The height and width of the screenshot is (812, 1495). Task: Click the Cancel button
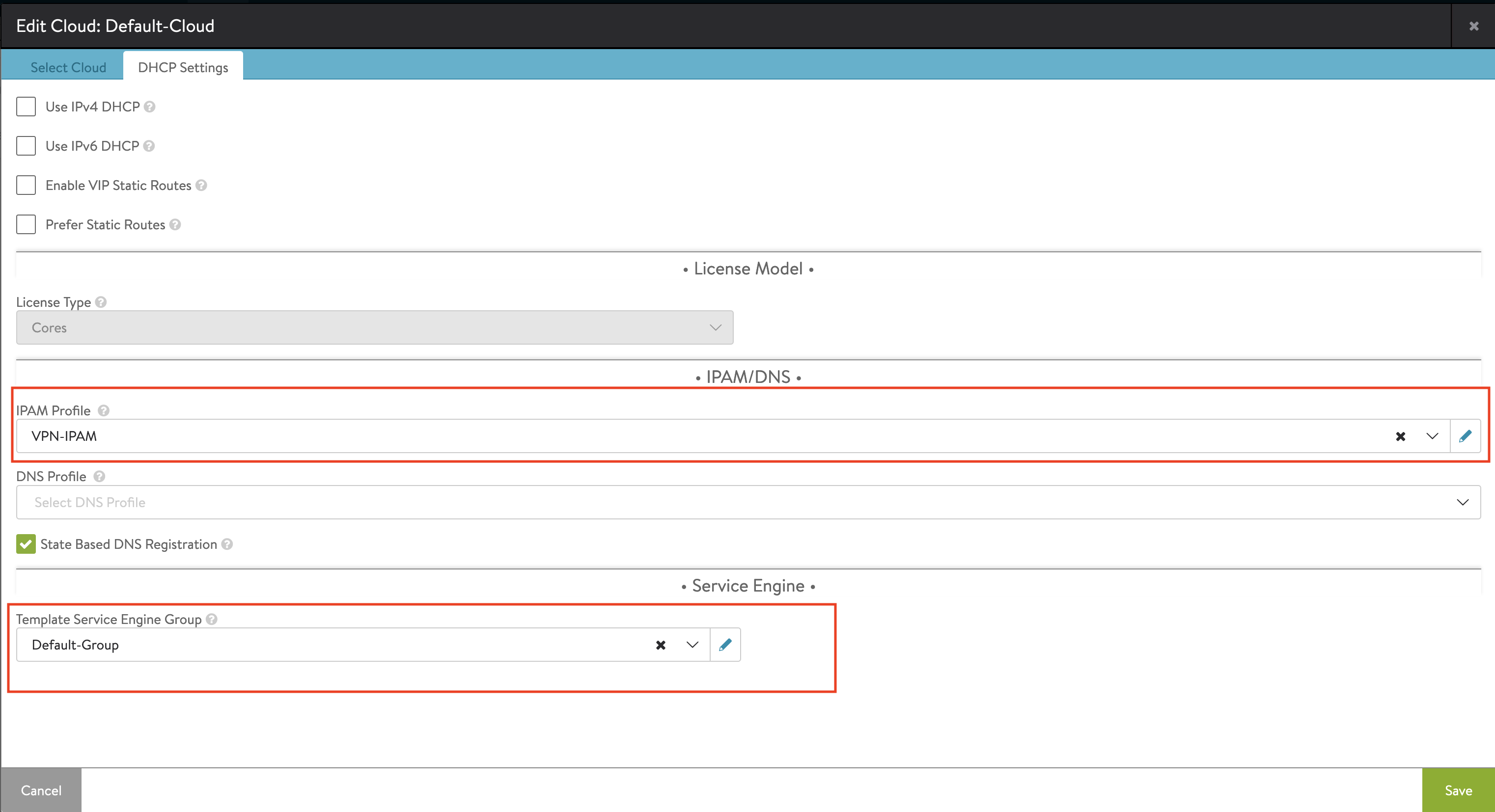tap(41, 790)
